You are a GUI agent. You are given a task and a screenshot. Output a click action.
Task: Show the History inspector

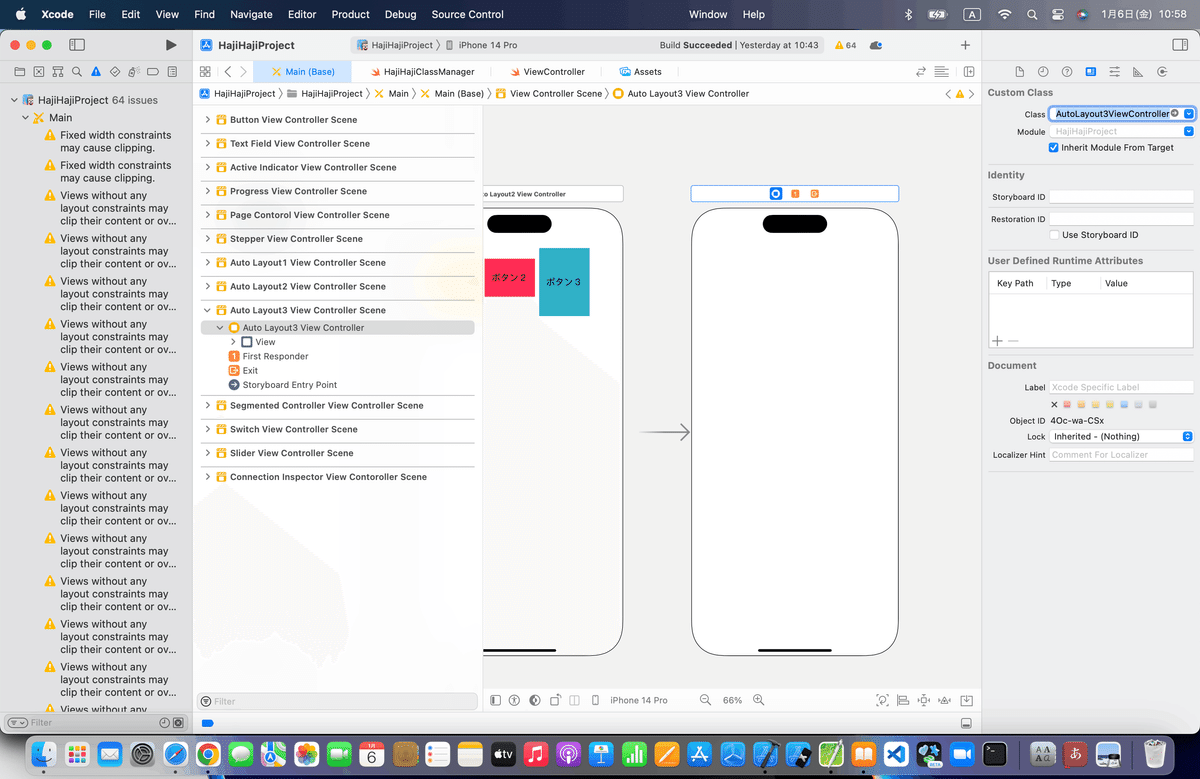[1043, 72]
